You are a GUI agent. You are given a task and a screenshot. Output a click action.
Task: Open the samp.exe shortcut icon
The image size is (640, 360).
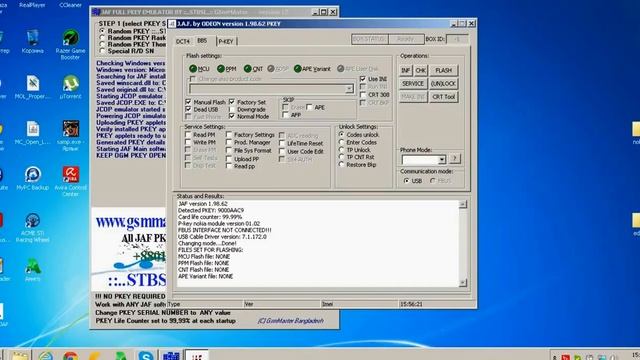pyautogui.click(x=70, y=135)
